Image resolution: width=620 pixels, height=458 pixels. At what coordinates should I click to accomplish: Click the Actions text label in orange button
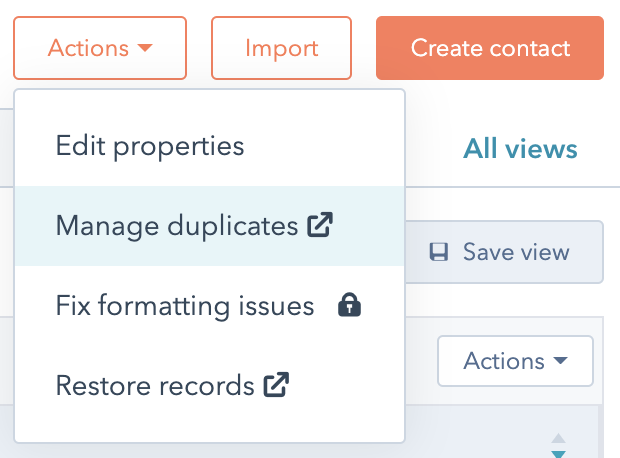pyautogui.click(x=88, y=48)
